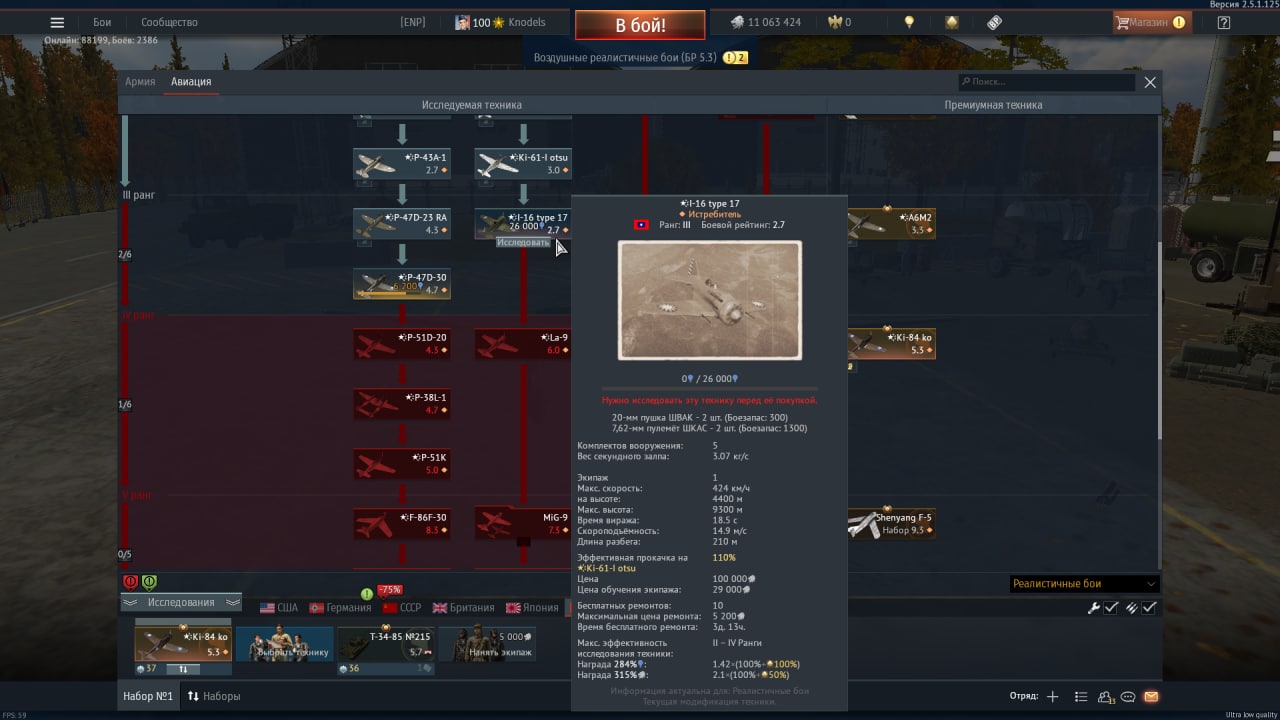1280x720 pixels.
Task: Open the Knodels player profile
Action: click(500, 22)
